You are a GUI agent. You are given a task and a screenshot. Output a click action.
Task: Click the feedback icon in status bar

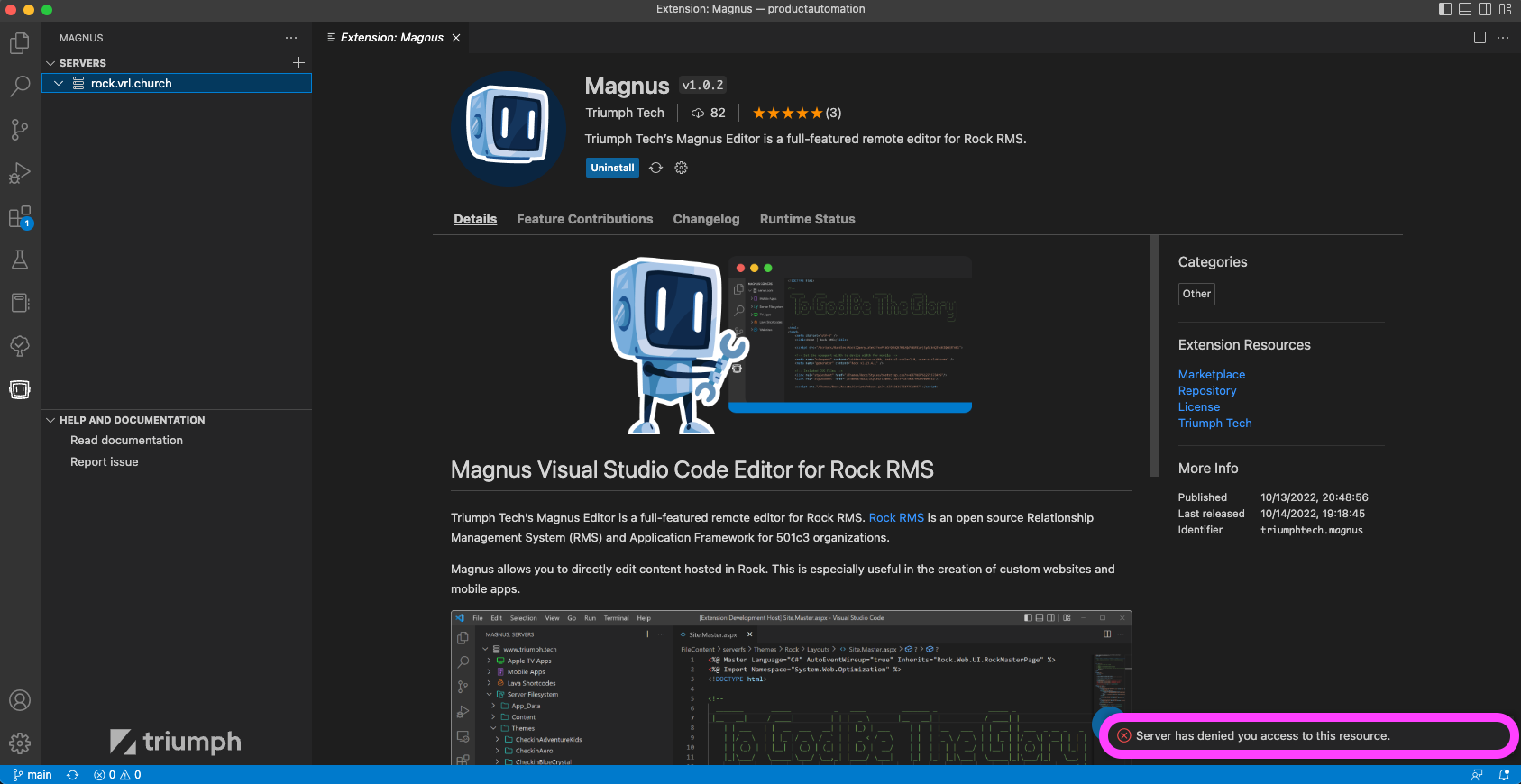coord(1477,775)
